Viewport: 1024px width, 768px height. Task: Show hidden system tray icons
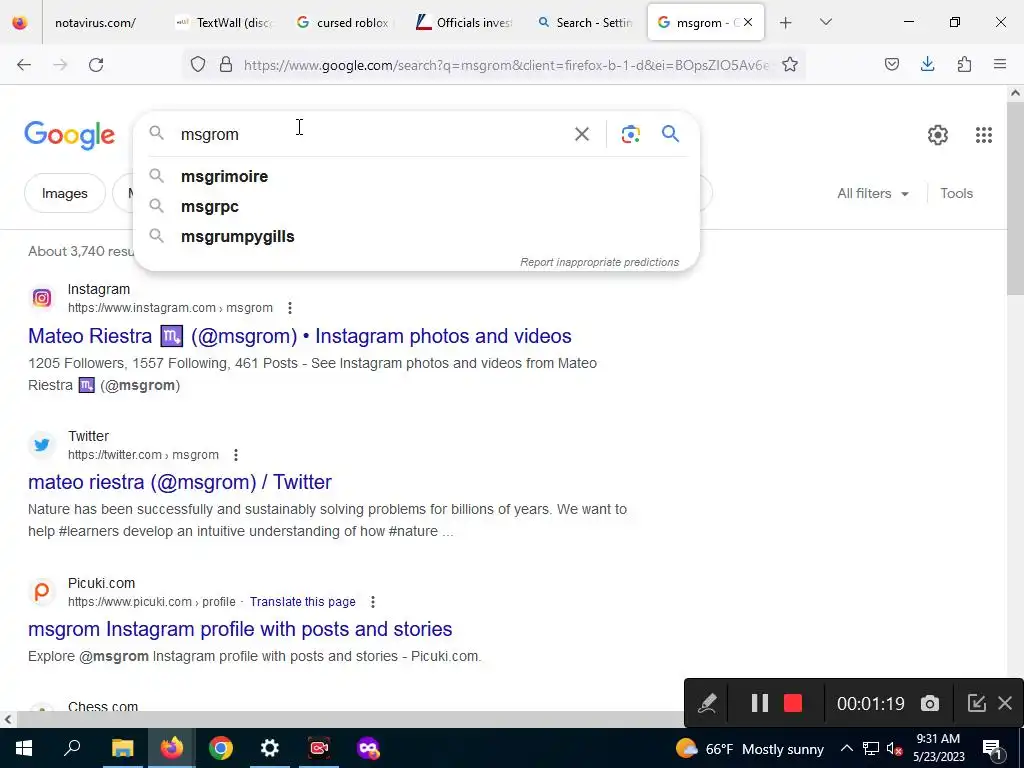pos(846,748)
